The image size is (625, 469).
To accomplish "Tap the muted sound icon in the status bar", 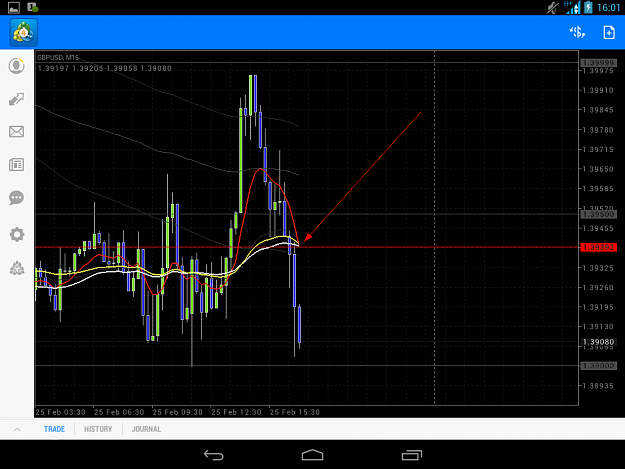I will (x=553, y=7).
